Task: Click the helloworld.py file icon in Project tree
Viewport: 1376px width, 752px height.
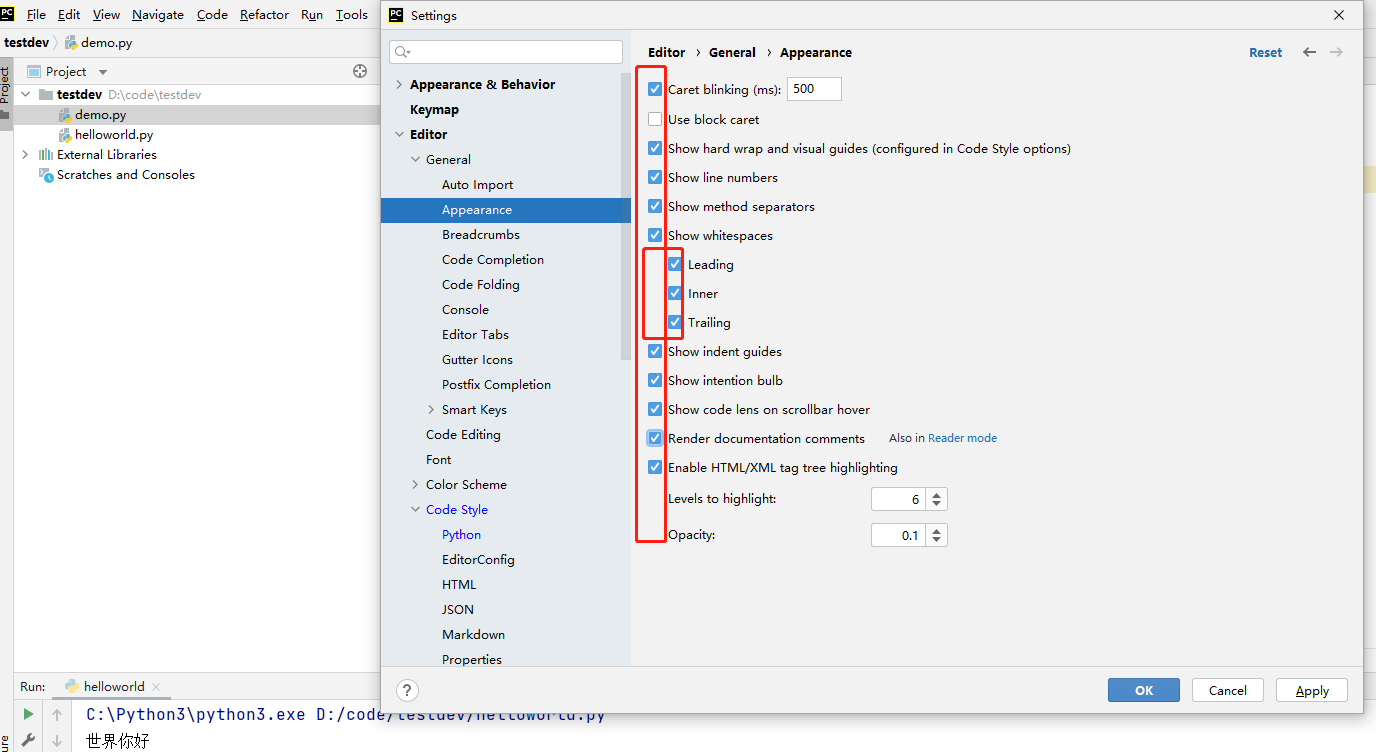Action: coord(65,135)
